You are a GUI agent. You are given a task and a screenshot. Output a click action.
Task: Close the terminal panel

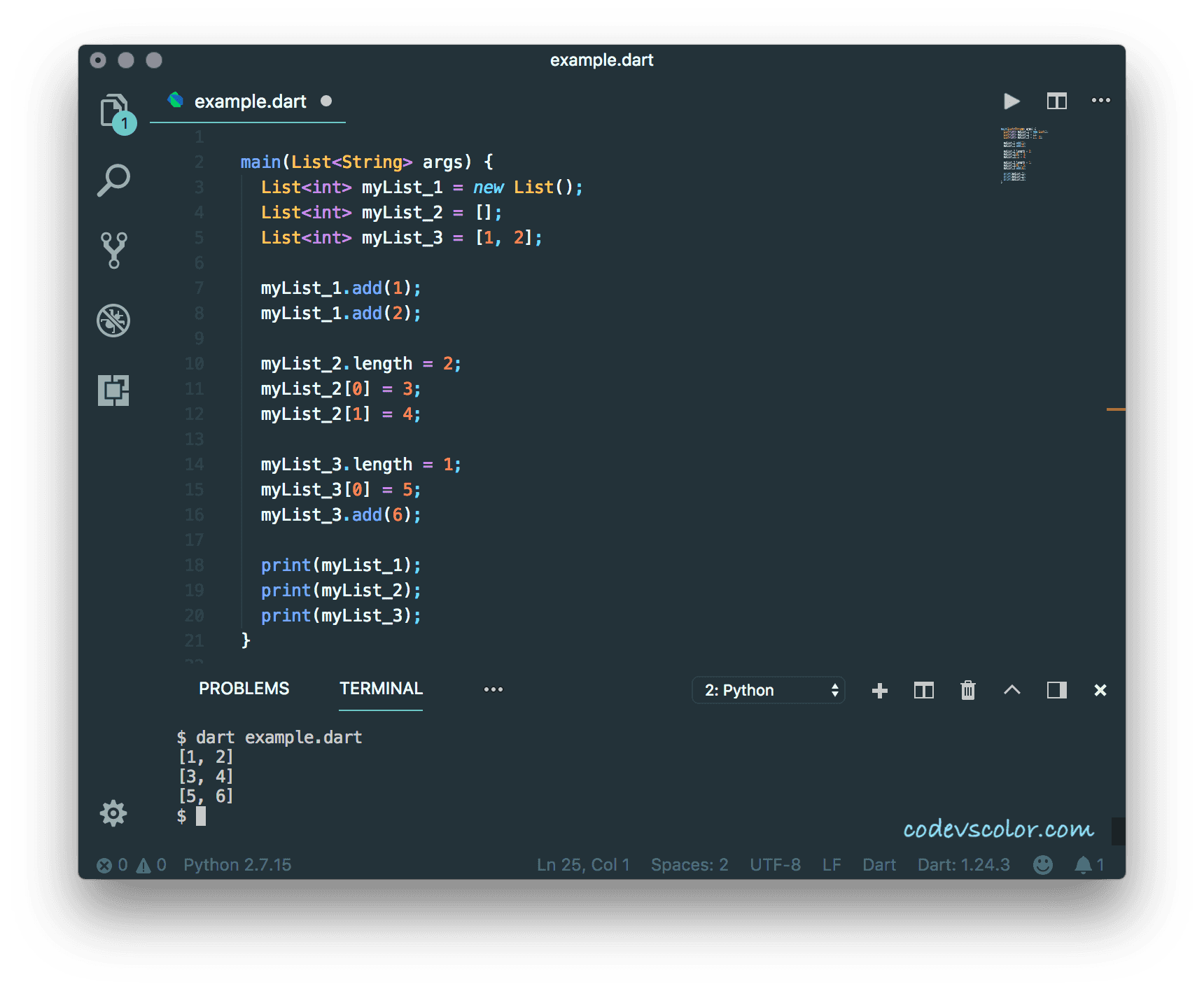click(1100, 691)
